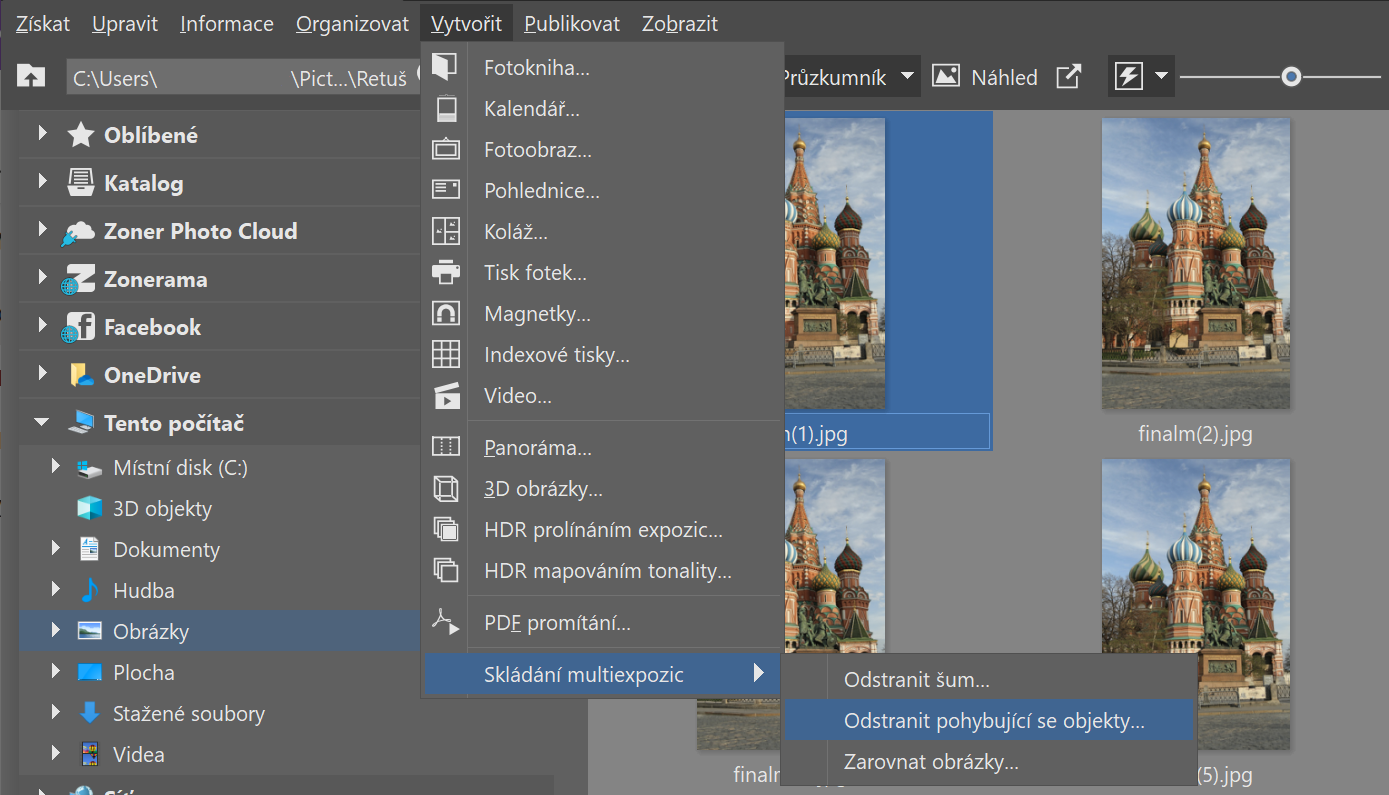Click the Video clapperboard icon

[x=445, y=396]
